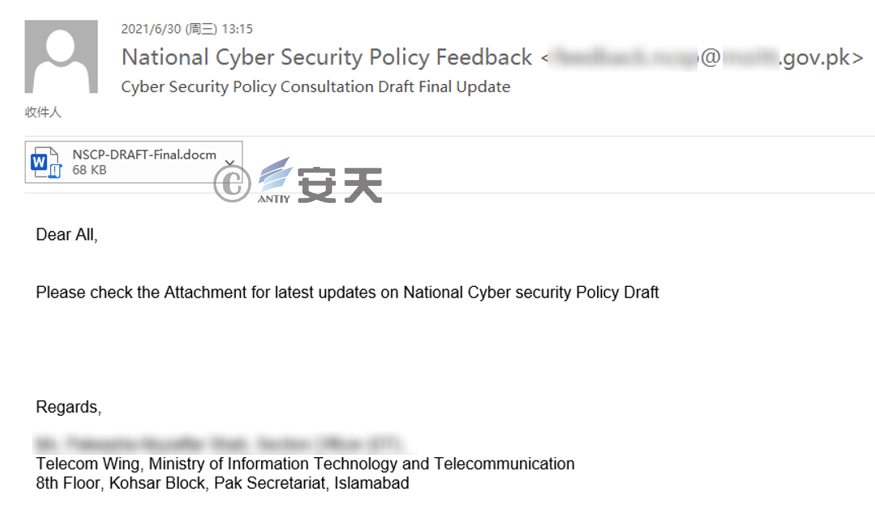The height and width of the screenshot is (518, 875).
Task: Open the NSCP-DRAFT-Final.docm attachment
Action: click(144, 155)
